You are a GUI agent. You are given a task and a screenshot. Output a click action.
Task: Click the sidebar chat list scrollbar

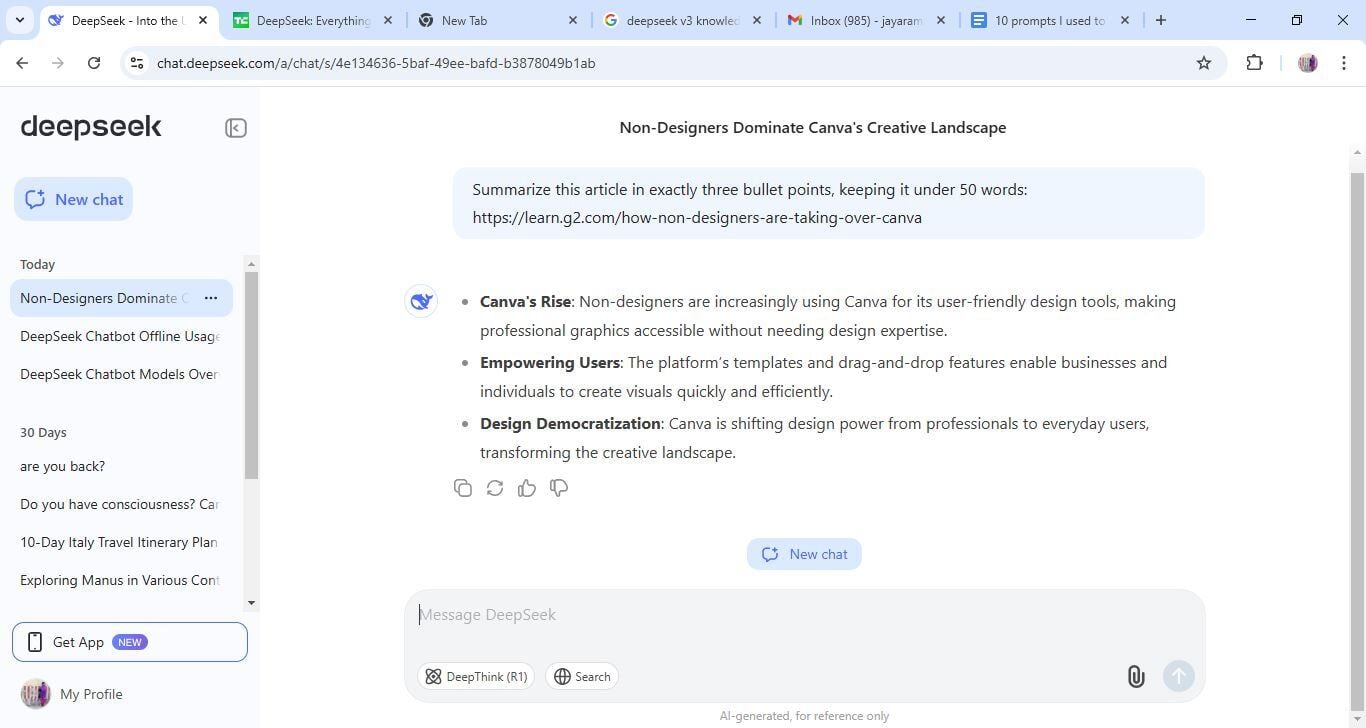click(x=251, y=375)
